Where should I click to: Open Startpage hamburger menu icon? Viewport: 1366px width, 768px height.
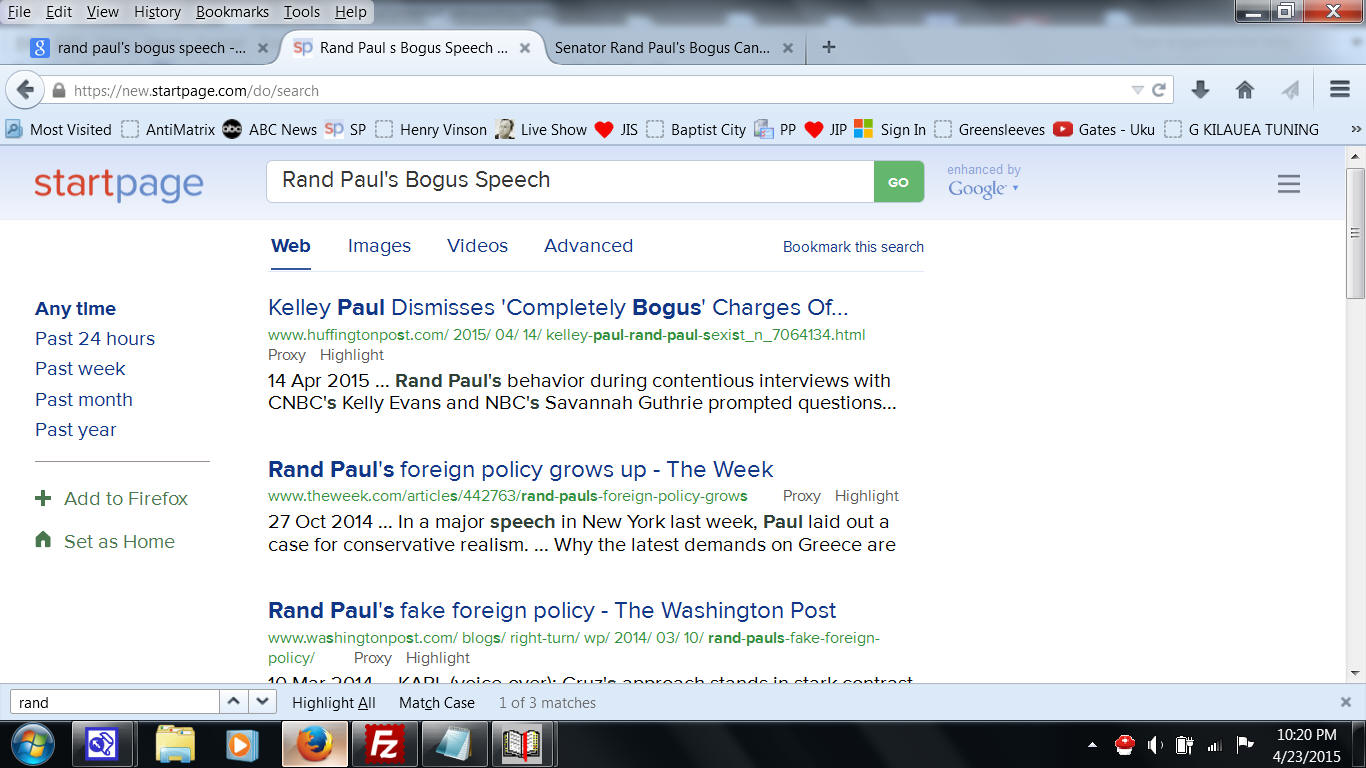(x=1289, y=184)
